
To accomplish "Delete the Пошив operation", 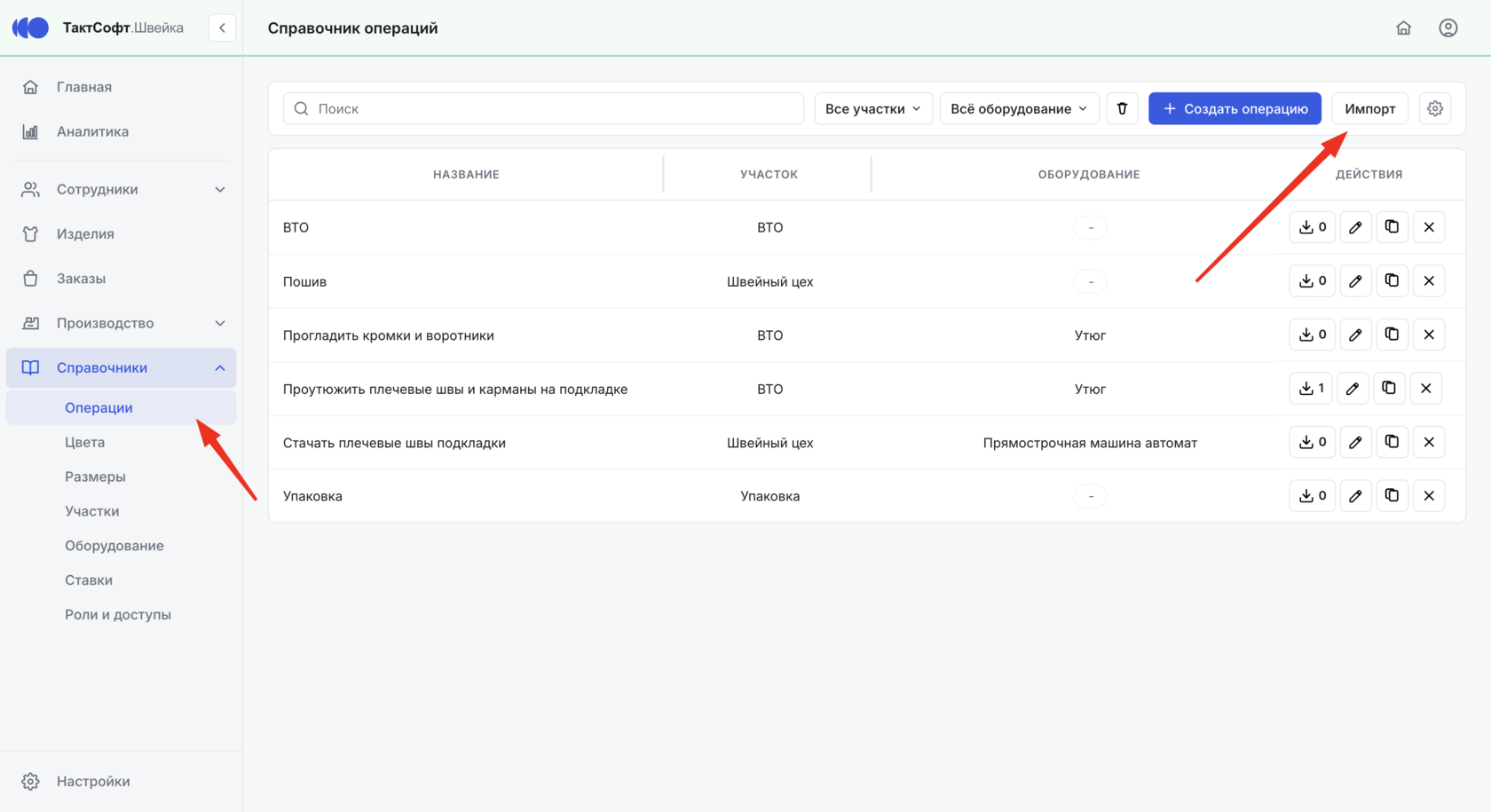I will (1429, 281).
